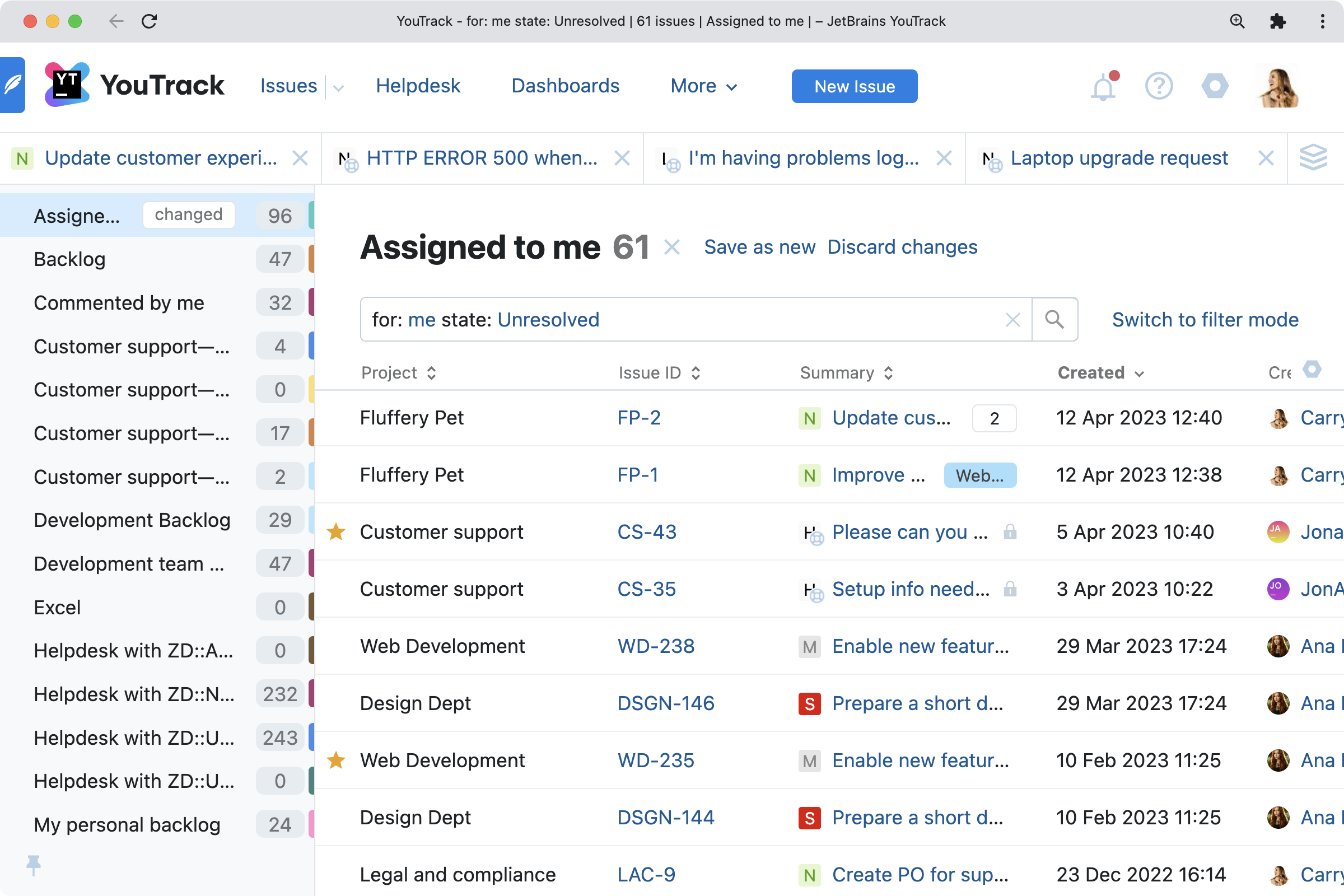Open issue FP-2 link
Screen dimensions: 1344x896
tap(639, 418)
